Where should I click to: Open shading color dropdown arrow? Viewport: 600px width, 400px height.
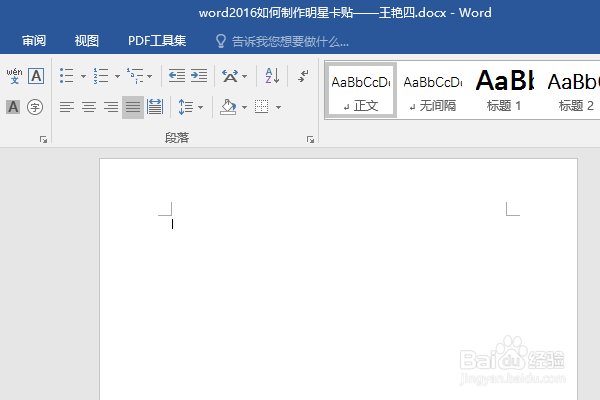coord(245,107)
